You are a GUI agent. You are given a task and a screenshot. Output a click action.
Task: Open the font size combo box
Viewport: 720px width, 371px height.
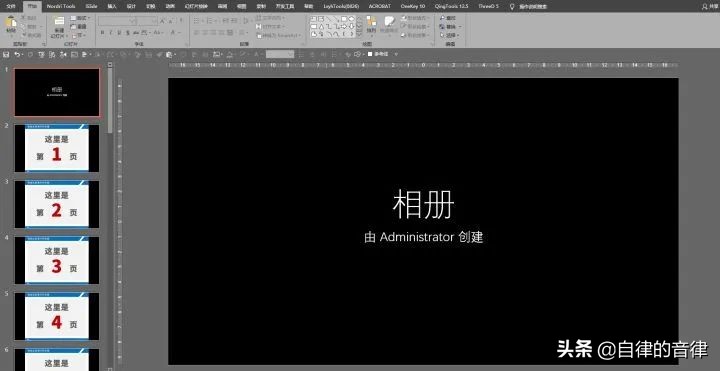pyautogui.click(x=148, y=21)
